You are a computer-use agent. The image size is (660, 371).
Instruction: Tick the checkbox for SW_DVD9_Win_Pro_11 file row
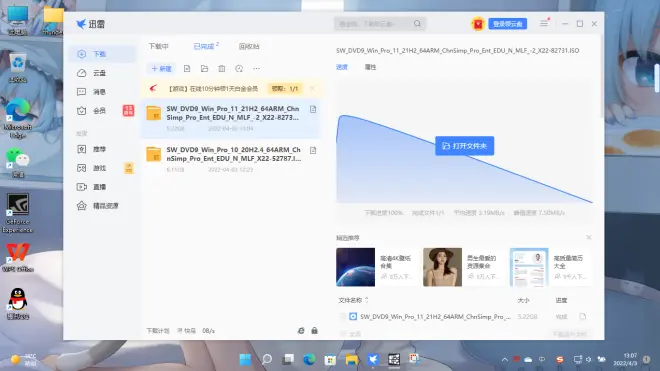[x=342, y=316]
